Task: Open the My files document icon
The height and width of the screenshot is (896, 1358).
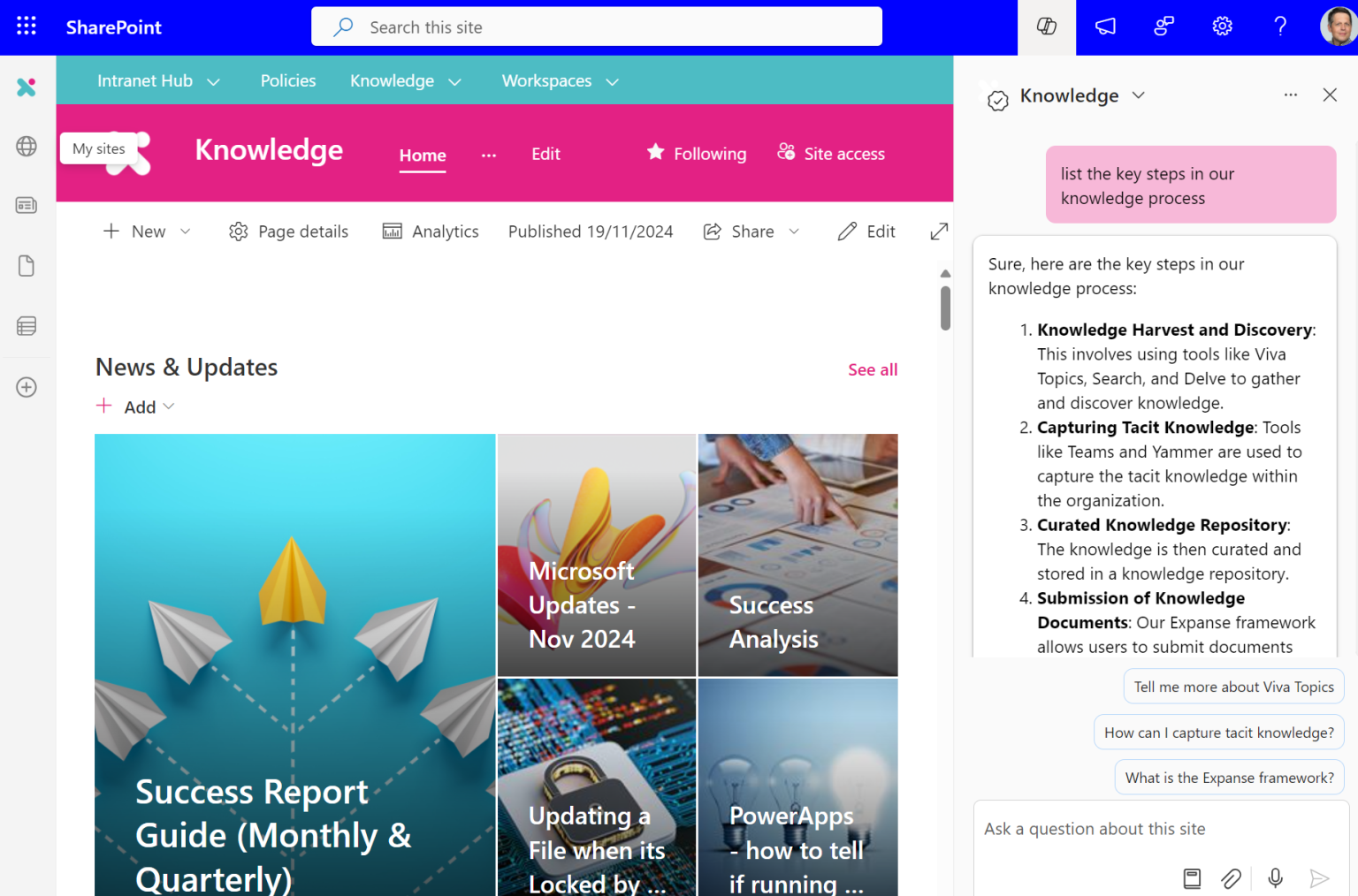Action: tap(27, 266)
